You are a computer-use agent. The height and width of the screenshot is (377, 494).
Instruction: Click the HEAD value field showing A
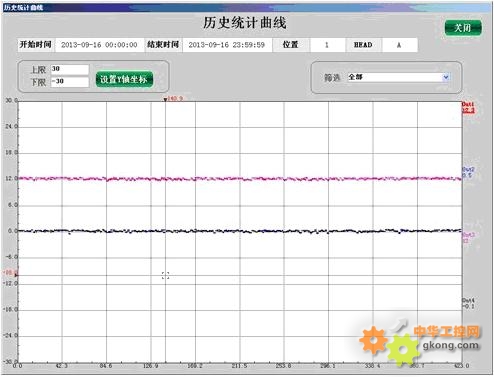pos(399,45)
